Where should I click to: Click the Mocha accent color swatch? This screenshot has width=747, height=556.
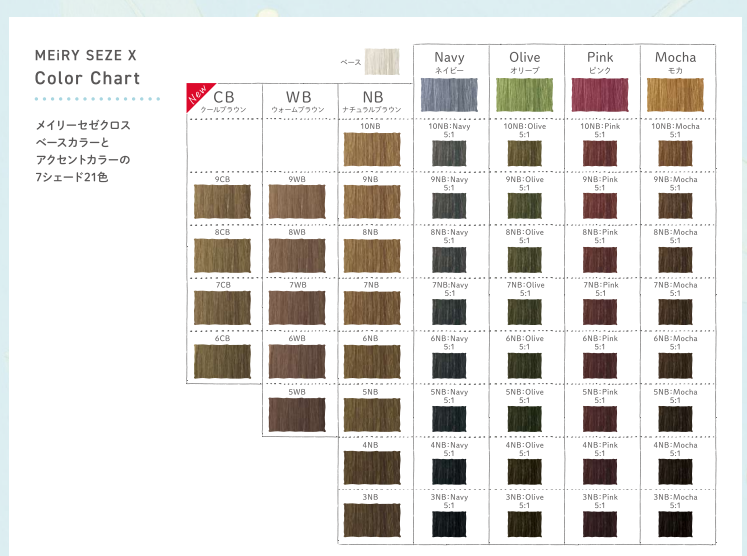(x=675, y=95)
